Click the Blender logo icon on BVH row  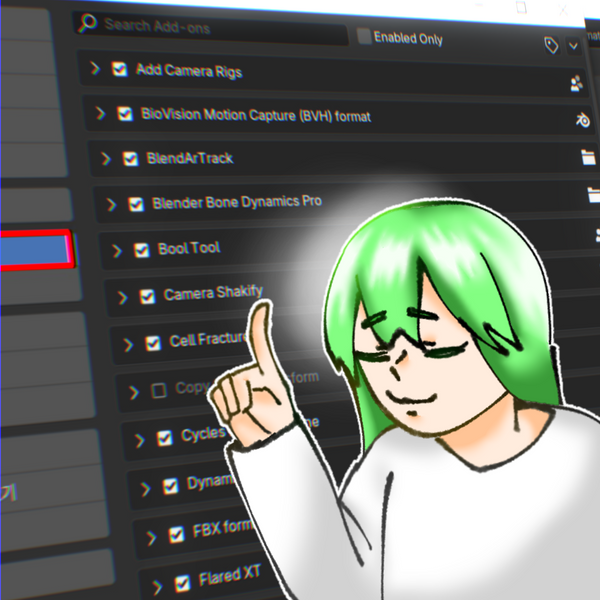click(x=581, y=121)
